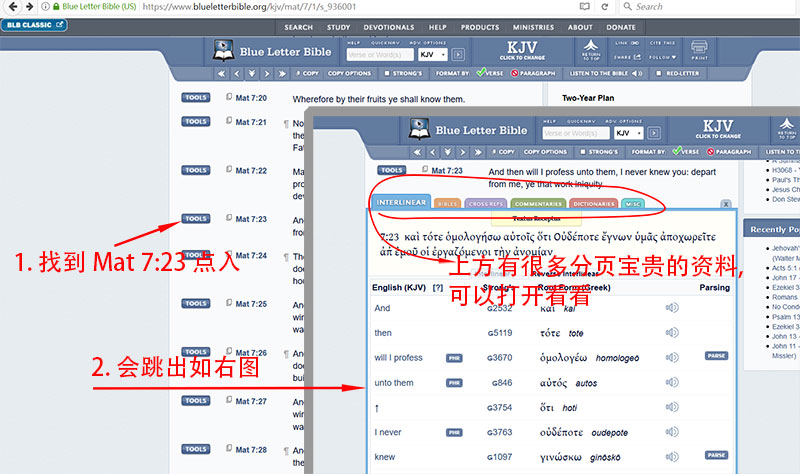Switch to the MISC tab
This screenshot has width=800, height=474.
click(x=633, y=204)
